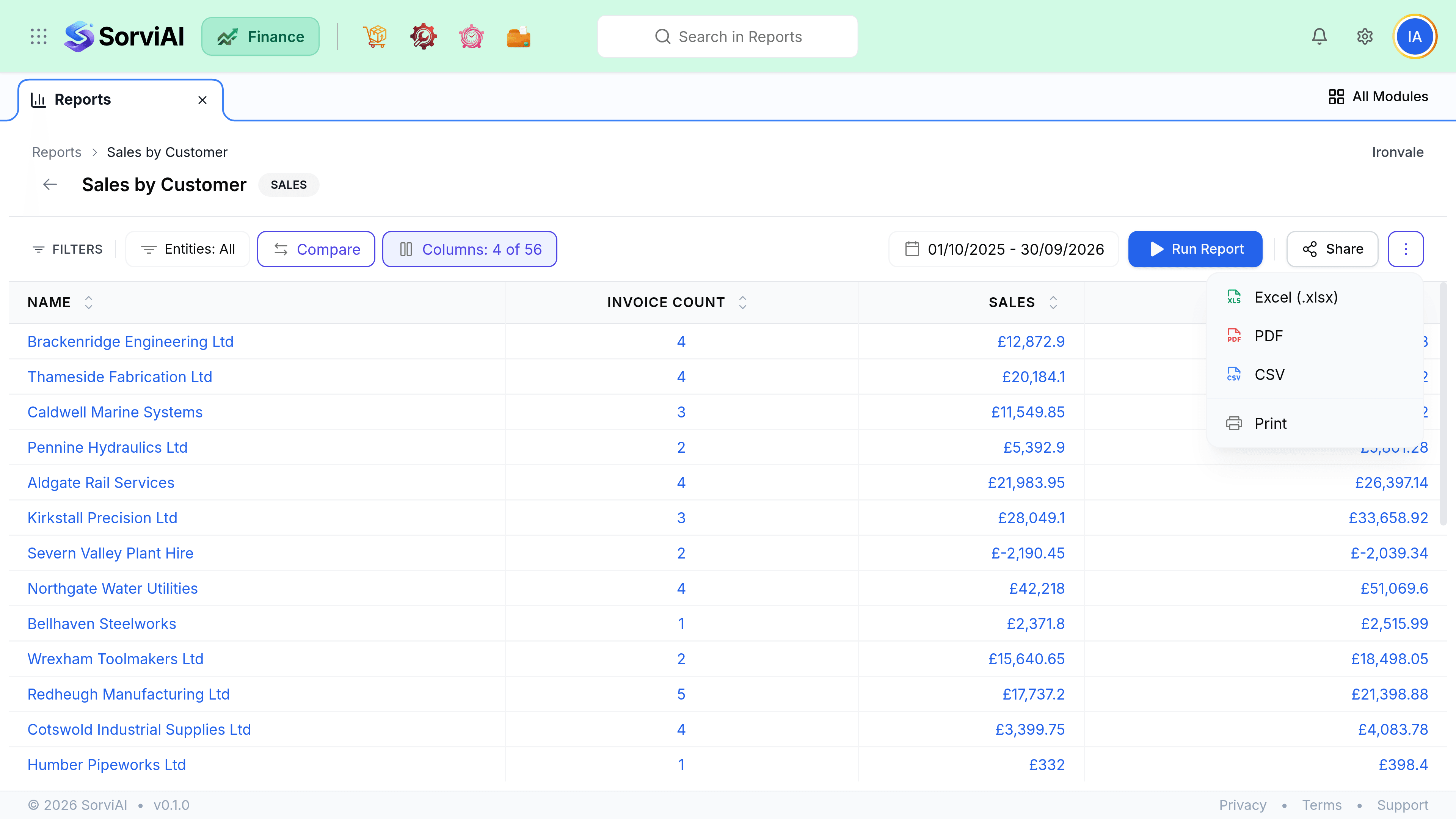This screenshot has width=1456, height=819.
Task: Open Caldwell Marine Systems customer
Action: click(x=115, y=413)
